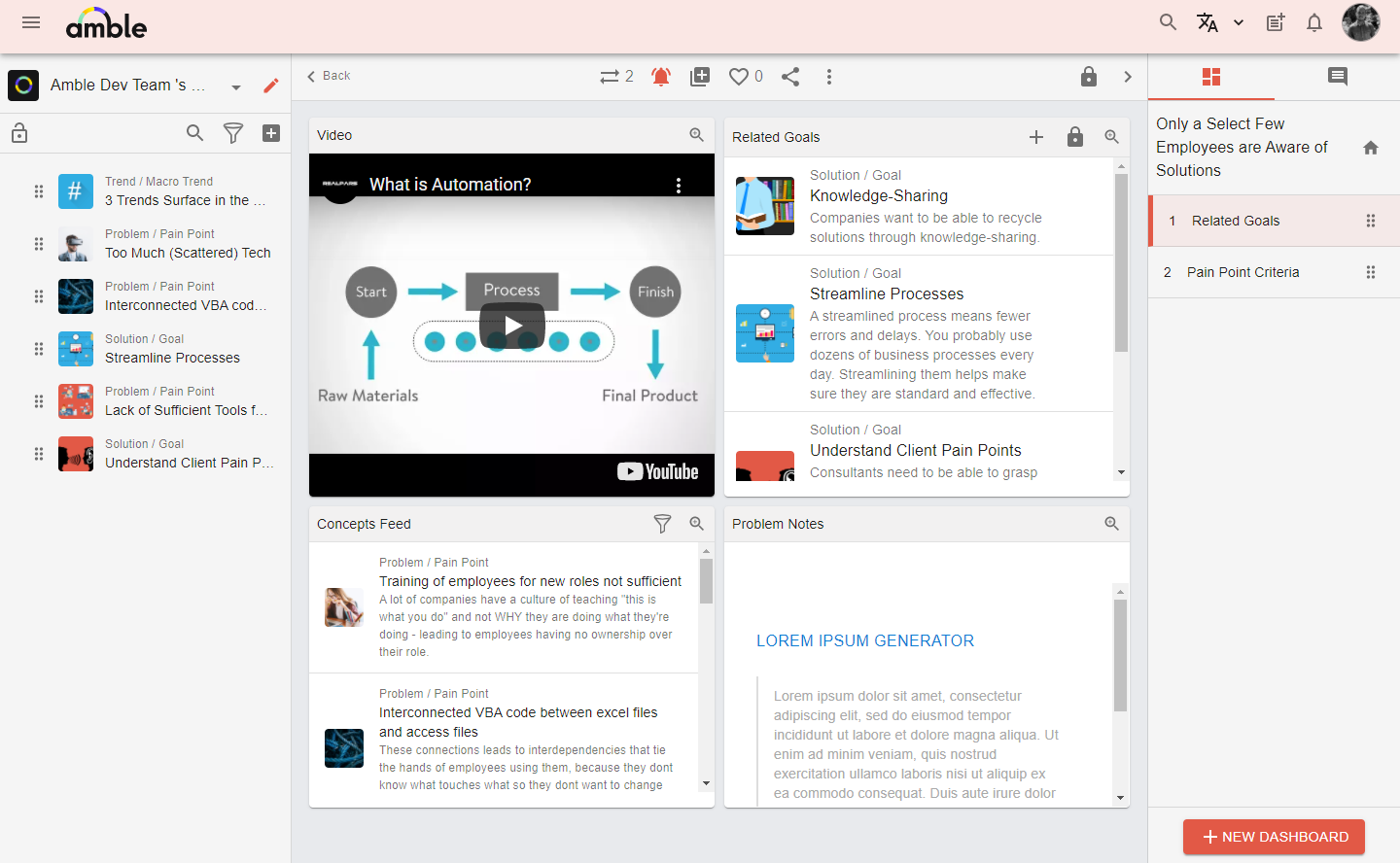Click the home icon in right panel
The height and width of the screenshot is (863, 1400).
tap(1371, 148)
